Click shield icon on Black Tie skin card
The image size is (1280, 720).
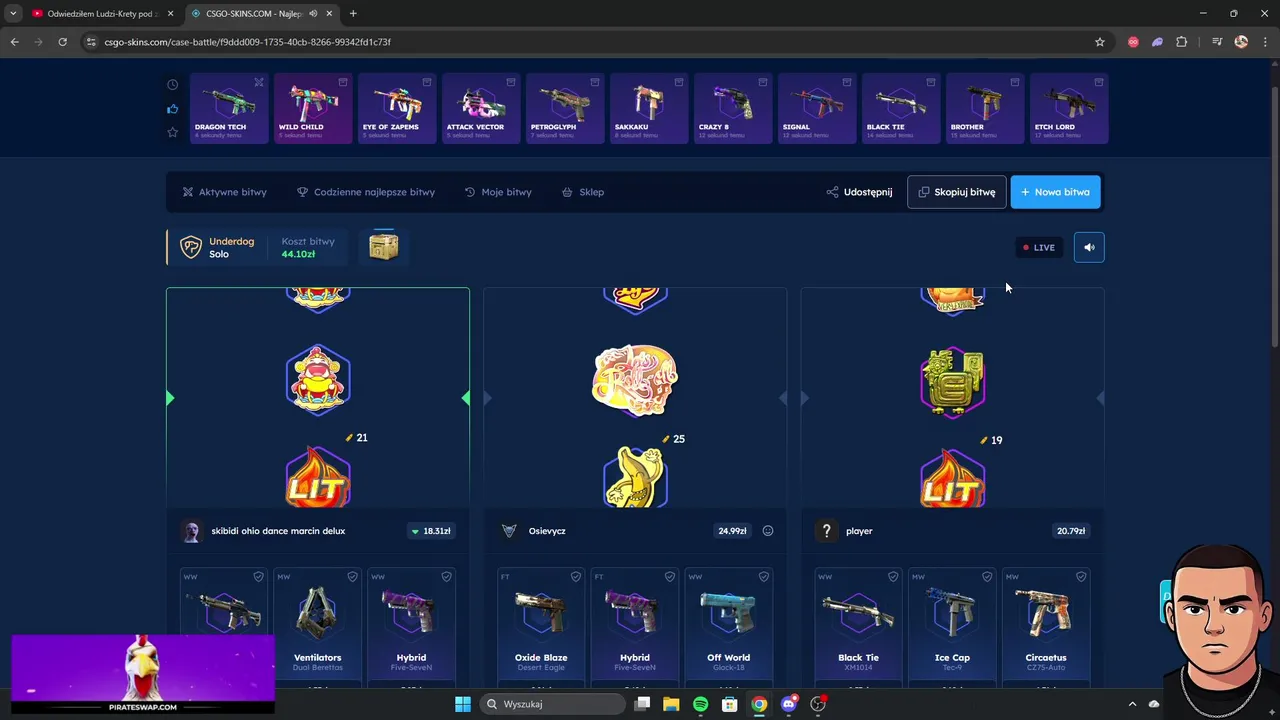click(x=893, y=577)
